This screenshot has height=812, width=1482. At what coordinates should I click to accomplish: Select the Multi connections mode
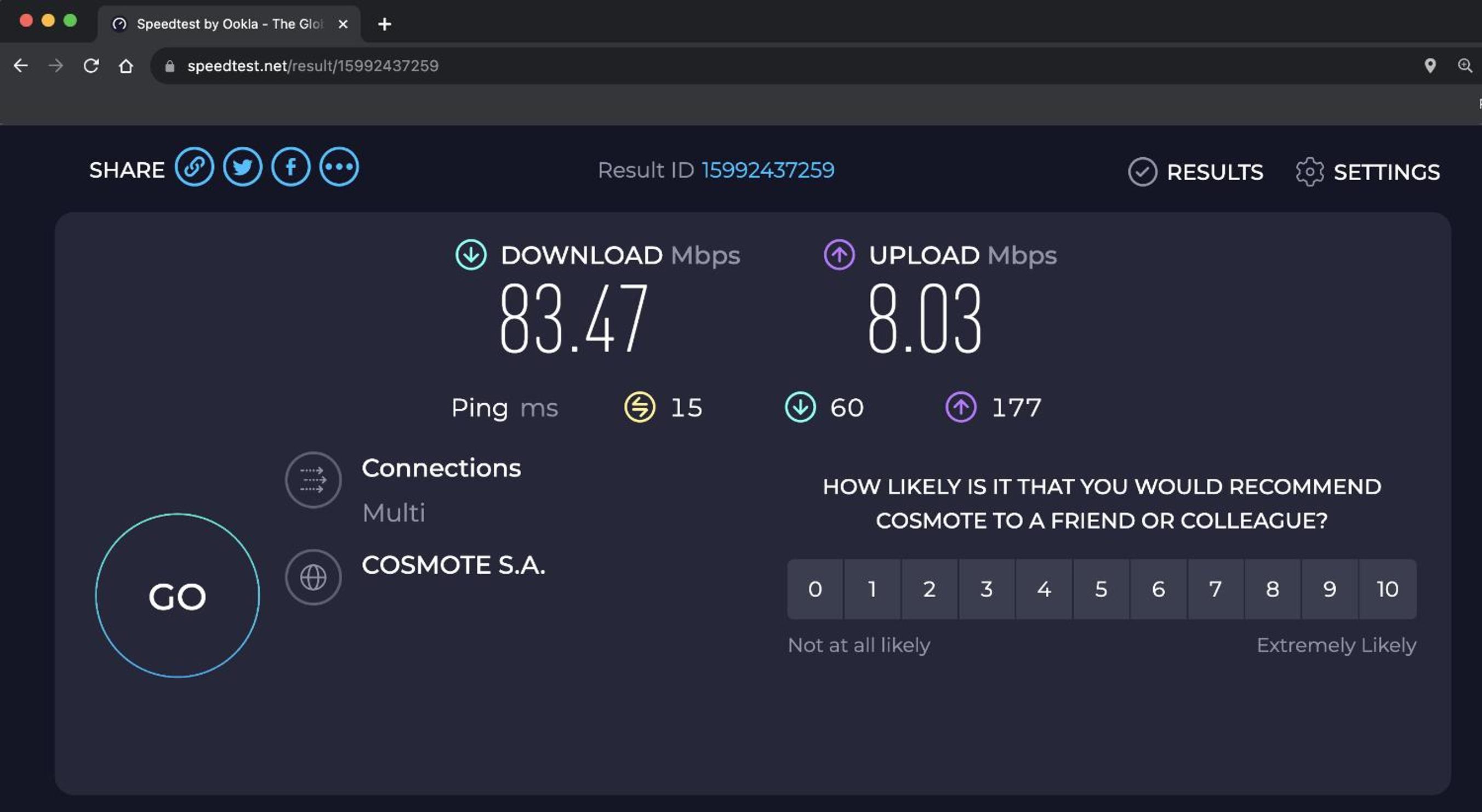point(394,512)
